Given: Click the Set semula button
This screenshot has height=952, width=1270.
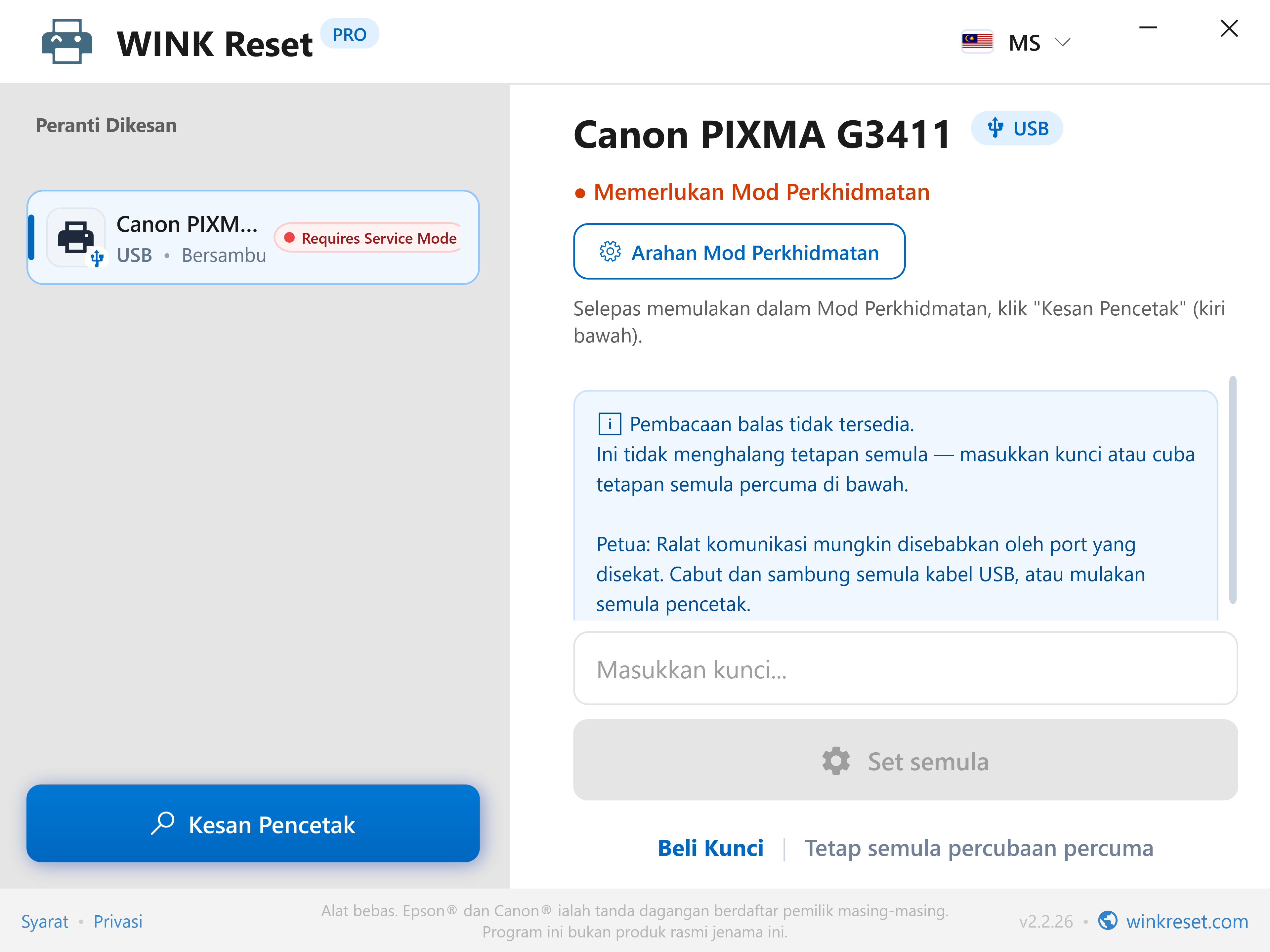Looking at the screenshot, I should click(906, 760).
